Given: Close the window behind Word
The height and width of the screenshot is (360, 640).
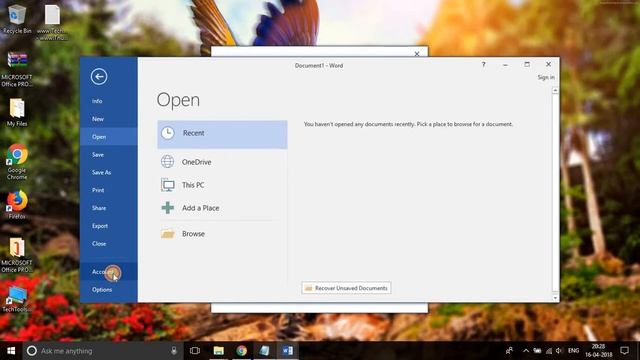Looking at the screenshot, I should point(417,53).
